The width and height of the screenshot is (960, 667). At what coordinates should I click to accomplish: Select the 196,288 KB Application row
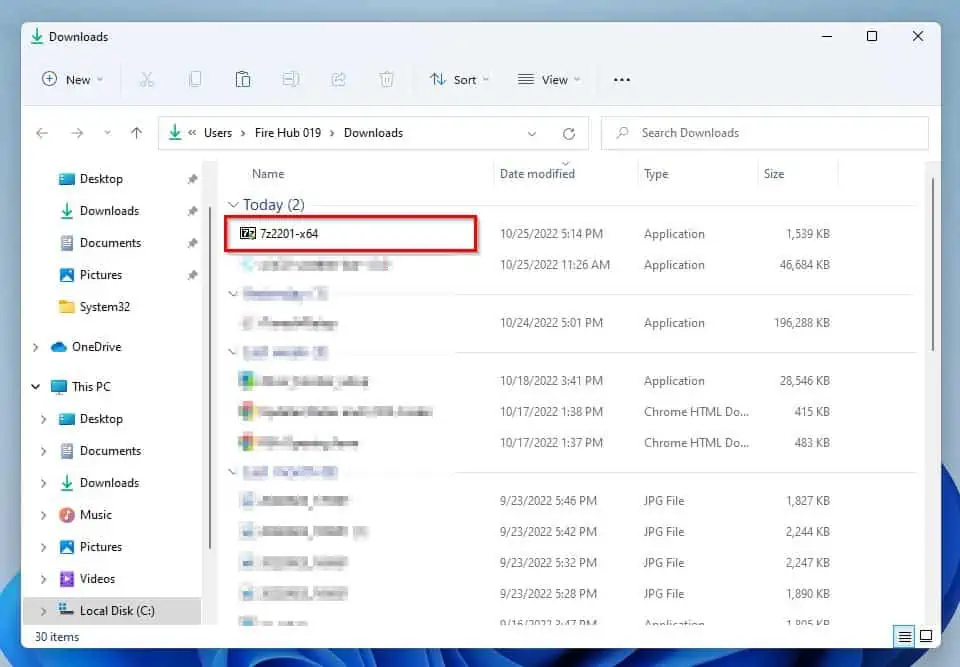click(534, 323)
